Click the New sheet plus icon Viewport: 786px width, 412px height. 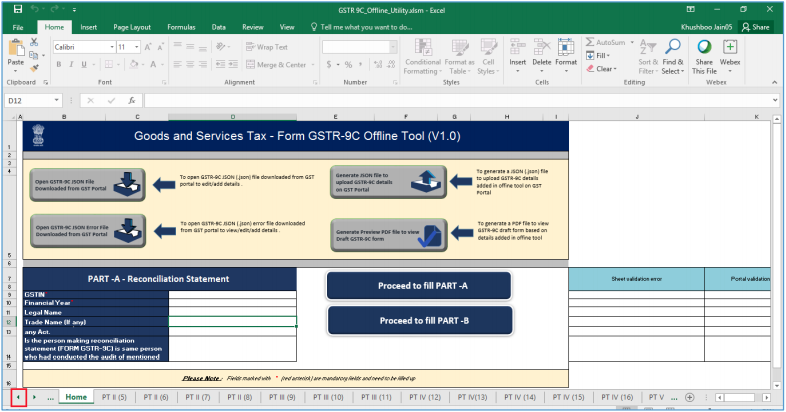[690, 397]
